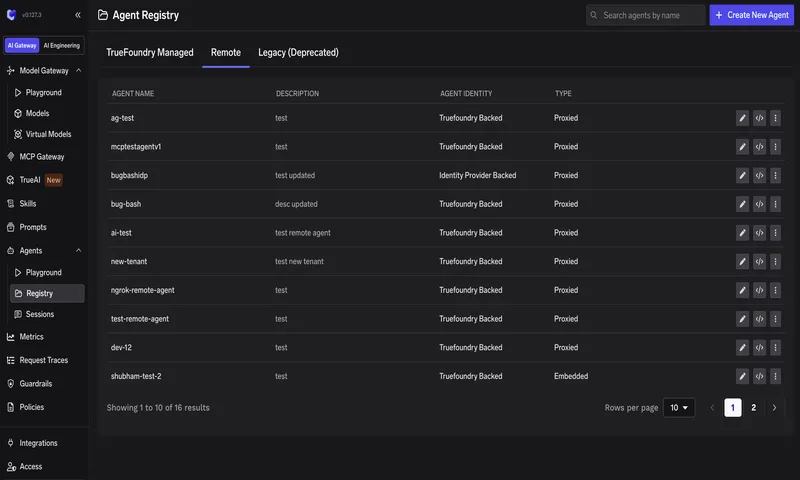Switch to Legacy (Deprecated) tab
This screenshot has height=480, width=800.
[298, 52]
